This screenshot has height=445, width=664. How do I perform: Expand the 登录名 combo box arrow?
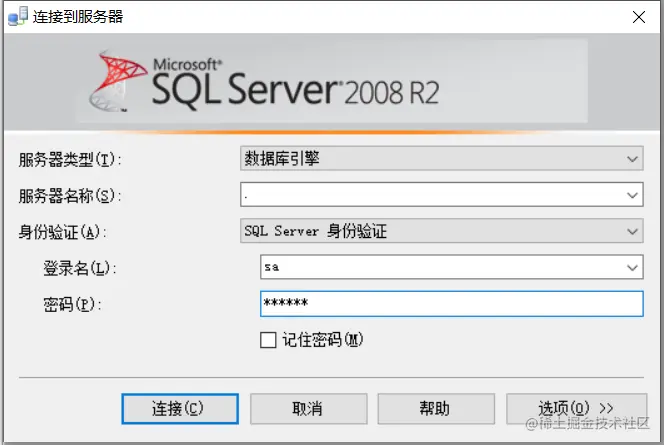pyautogui.click(x=632, y=268)
